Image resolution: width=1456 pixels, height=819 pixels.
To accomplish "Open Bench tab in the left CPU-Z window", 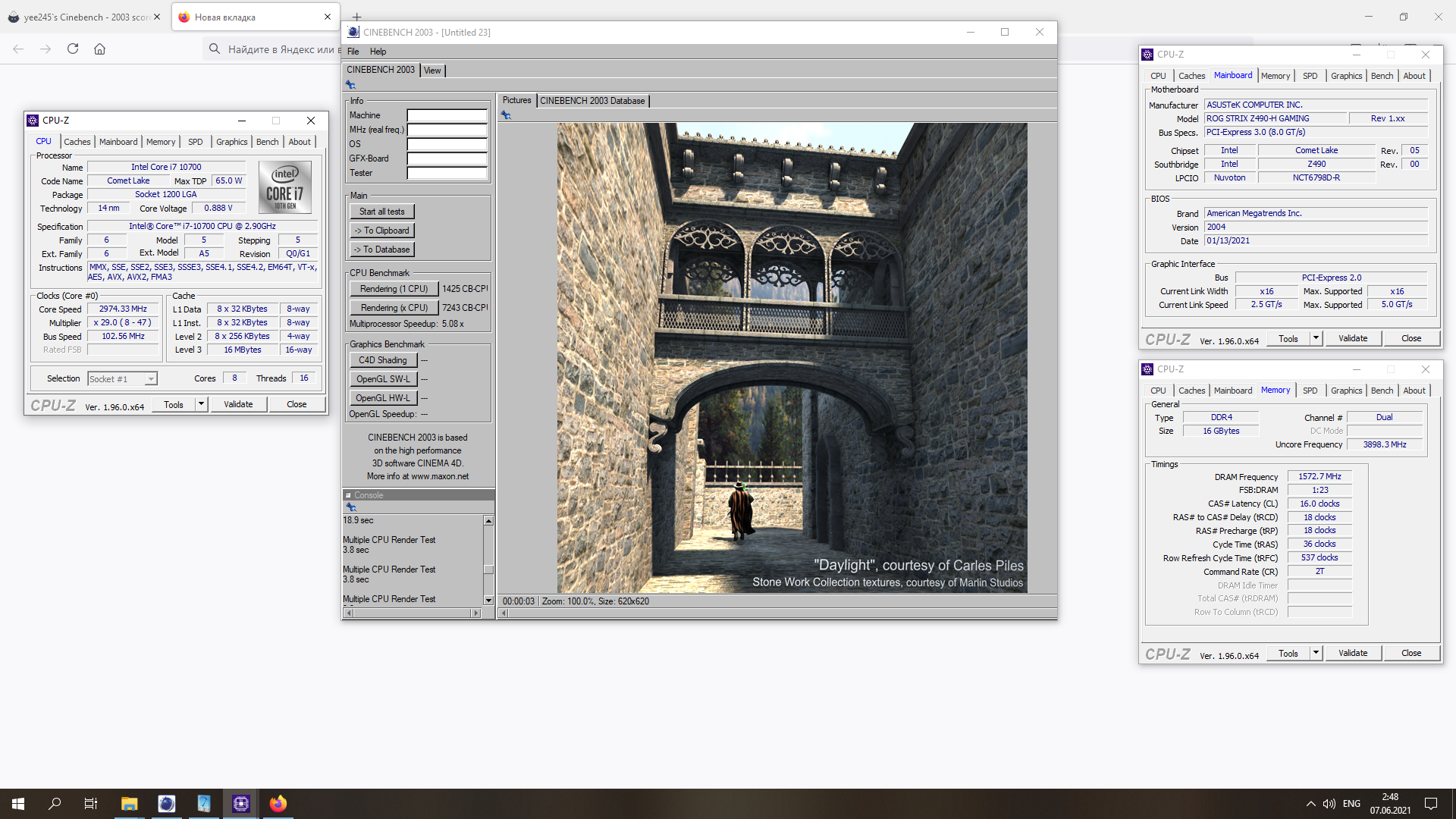I will 267,142.
